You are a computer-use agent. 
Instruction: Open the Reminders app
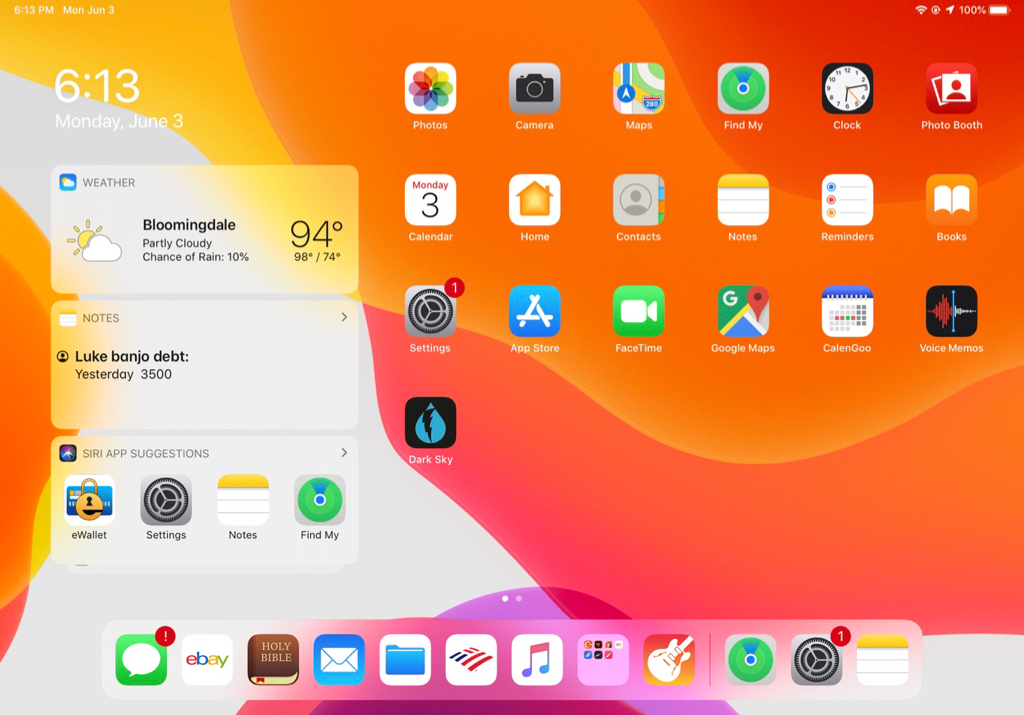(x=847, y=200)
